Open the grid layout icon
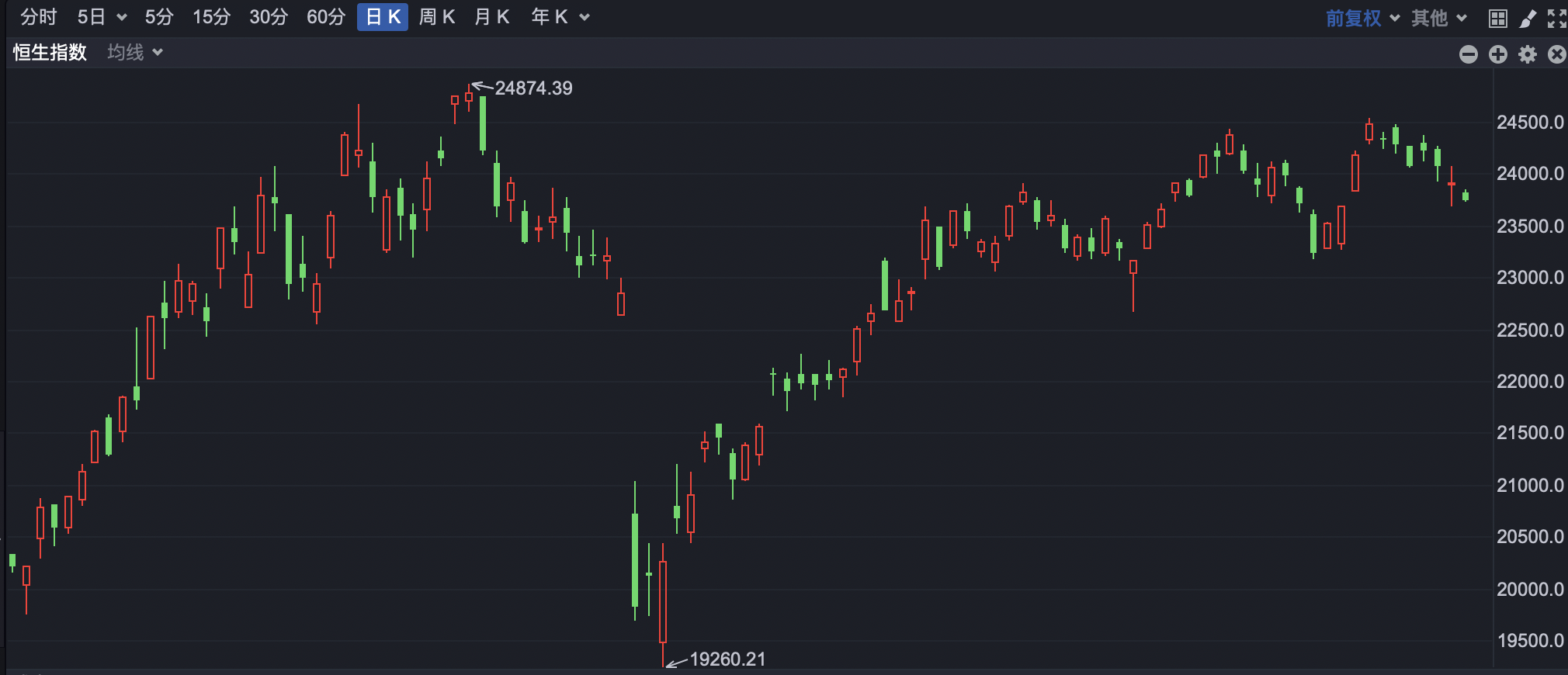 [1497, 18]
